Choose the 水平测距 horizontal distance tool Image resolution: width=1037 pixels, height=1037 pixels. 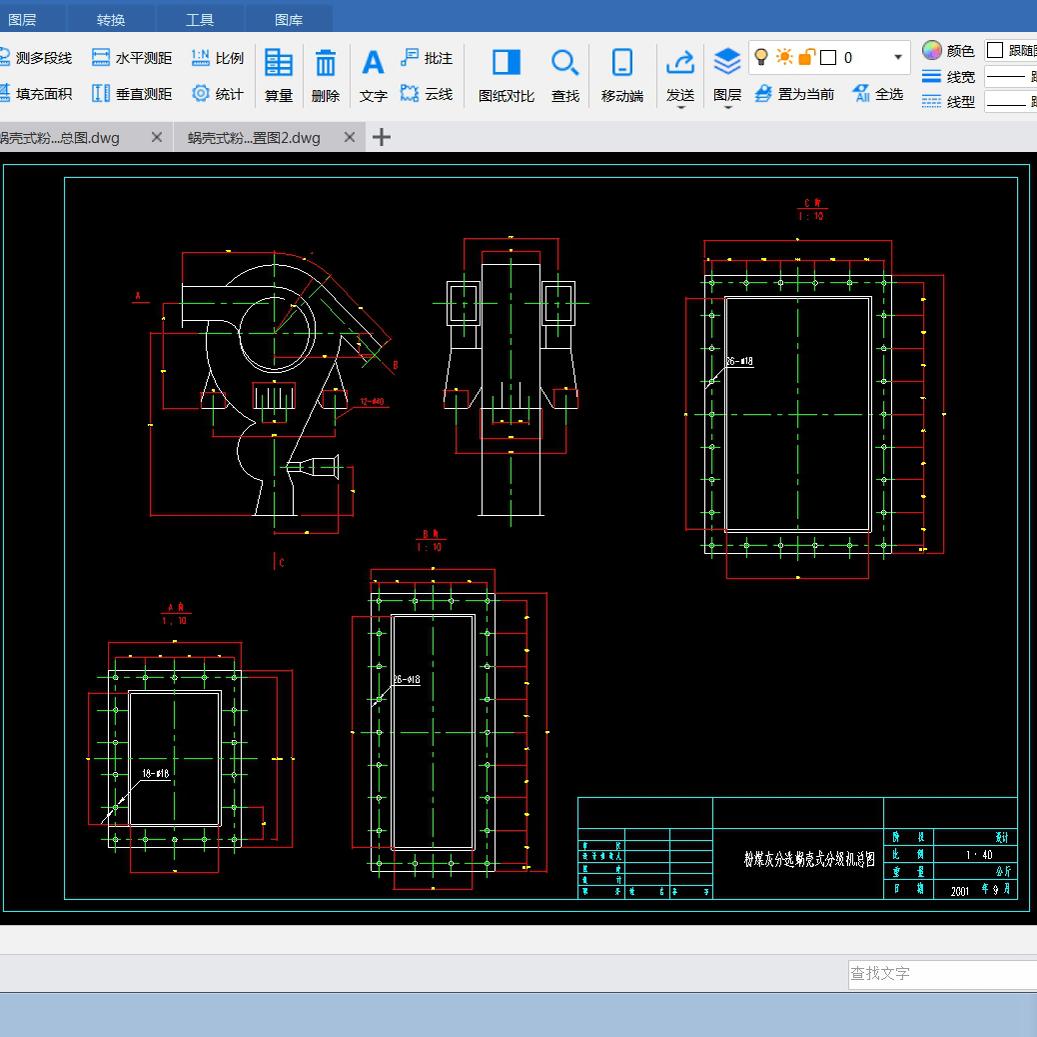pyautogui.click(x=132, y=58)
